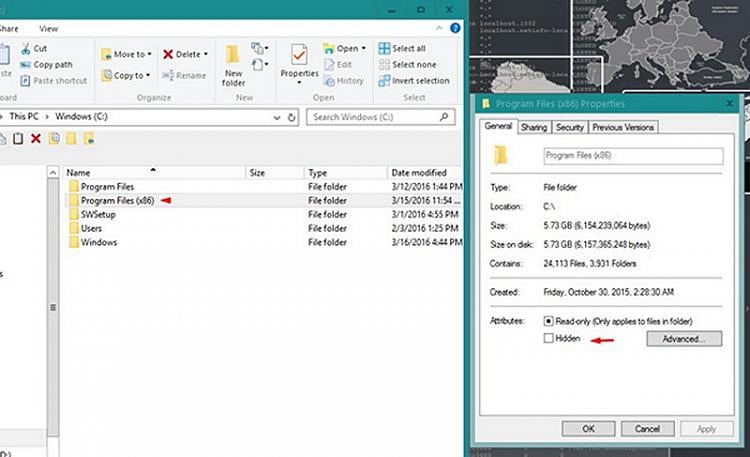Screen dimensions: 750x457
Task: Open the new item dropdown
Action: 258,48
